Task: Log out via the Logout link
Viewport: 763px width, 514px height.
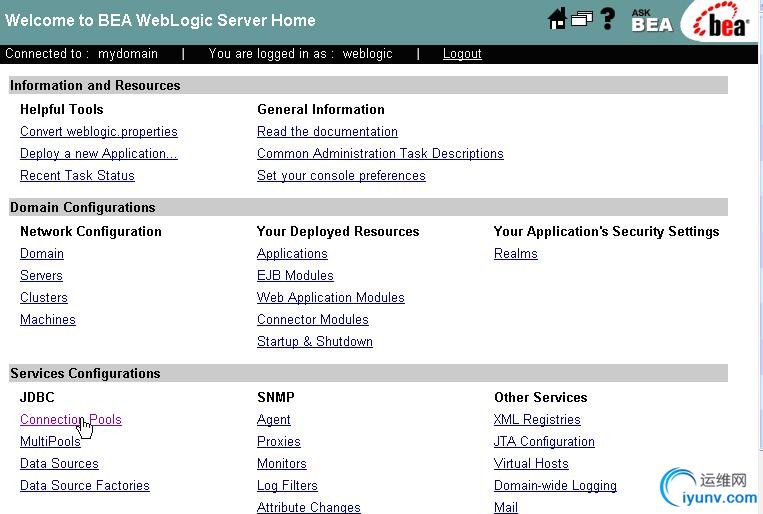Action: pyautogui.click(x=462, y=54)
